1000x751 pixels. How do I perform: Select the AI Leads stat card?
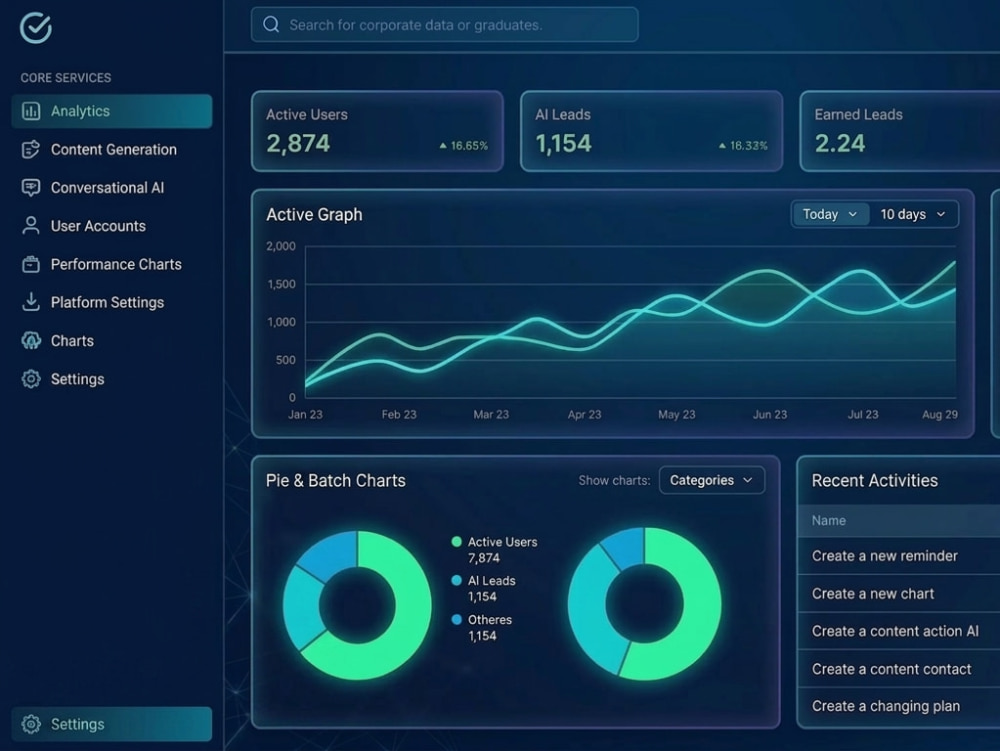point(651,131)
